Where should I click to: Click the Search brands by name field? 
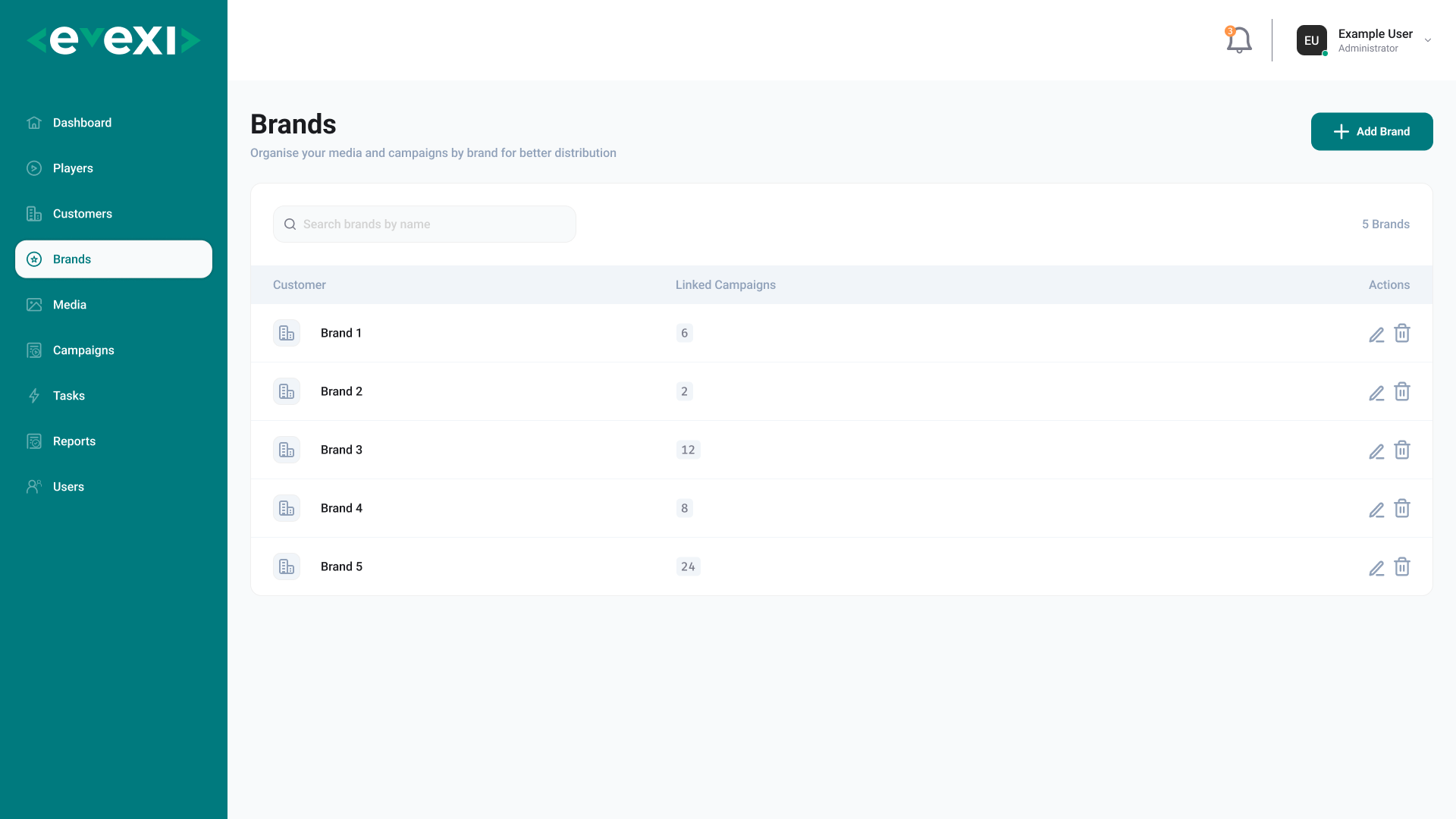[x=425, y=224]
